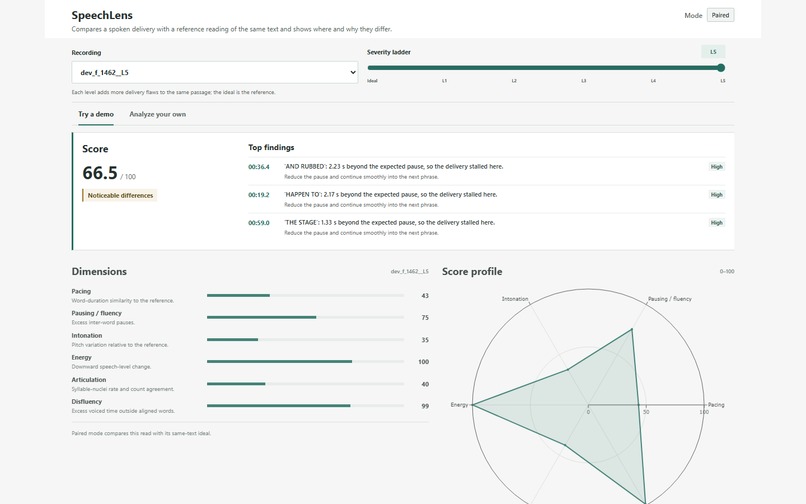Click the Disfluency dimension label
Image resolution: width=806 pixels, height=504 pixels.
86,402
